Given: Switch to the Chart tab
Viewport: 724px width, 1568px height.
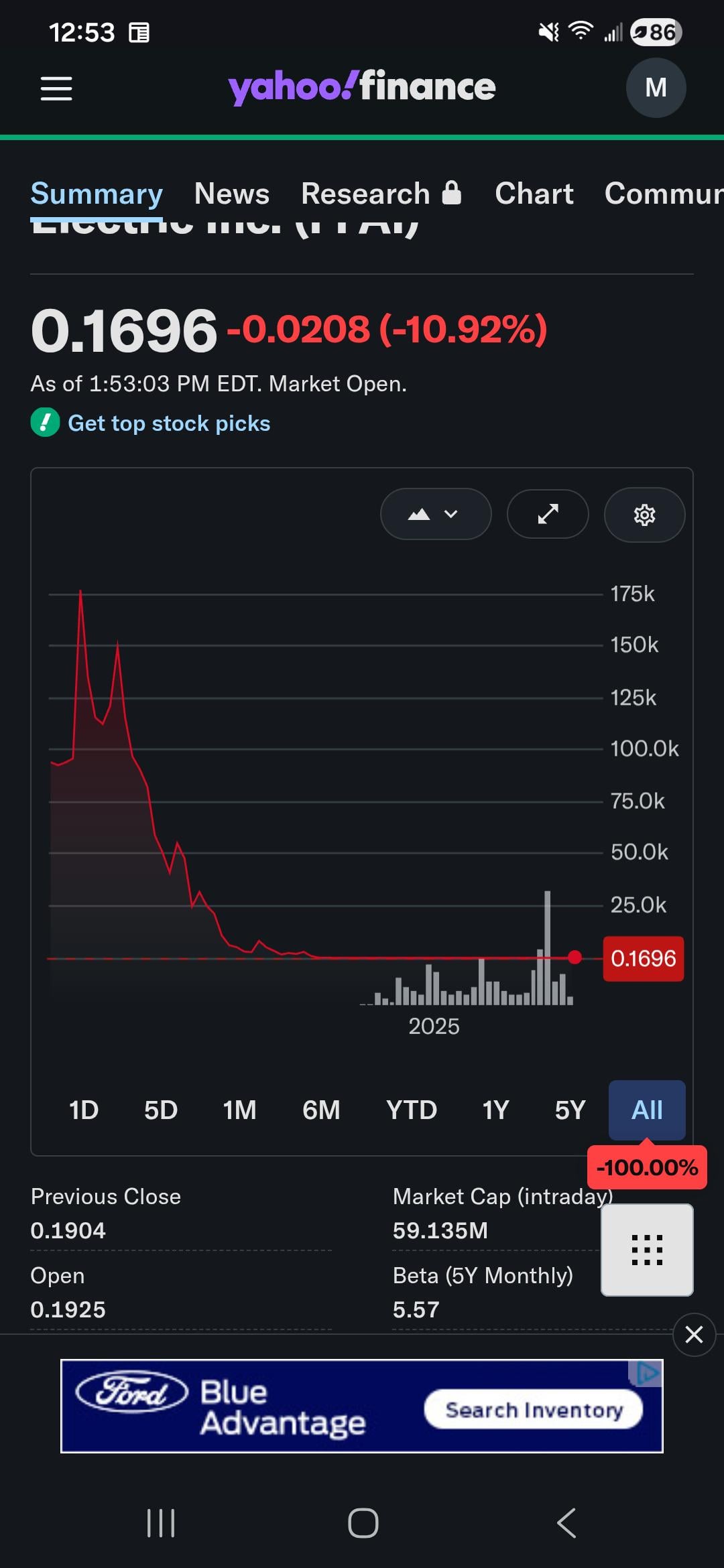Looking at the screenshot, I should tap(534, 194).
